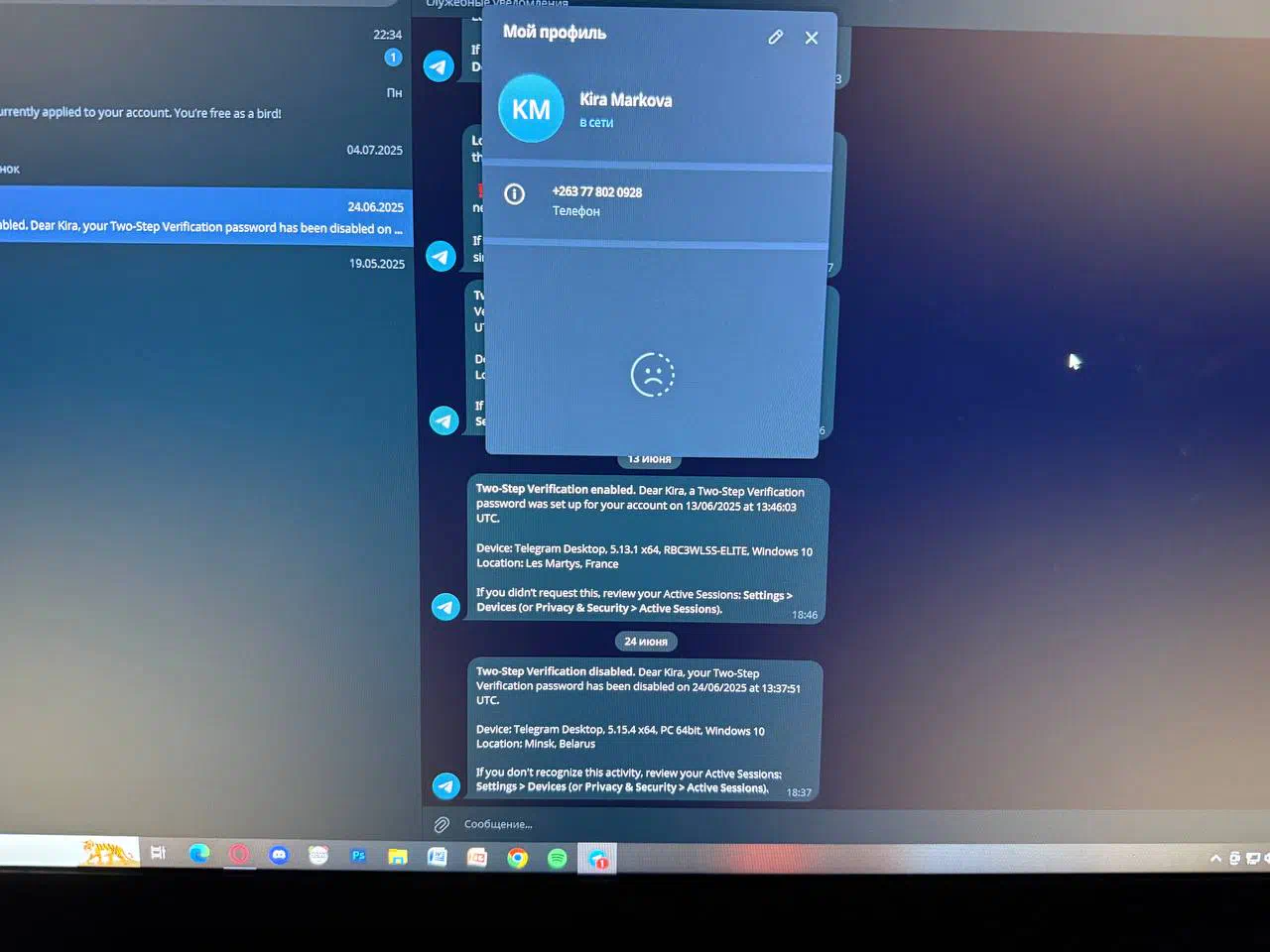Open File Explorer from the taskbar
Image resolution: width=1270 pixels, height=952 pixels.
pyautogui.click(x=398, y=857)
